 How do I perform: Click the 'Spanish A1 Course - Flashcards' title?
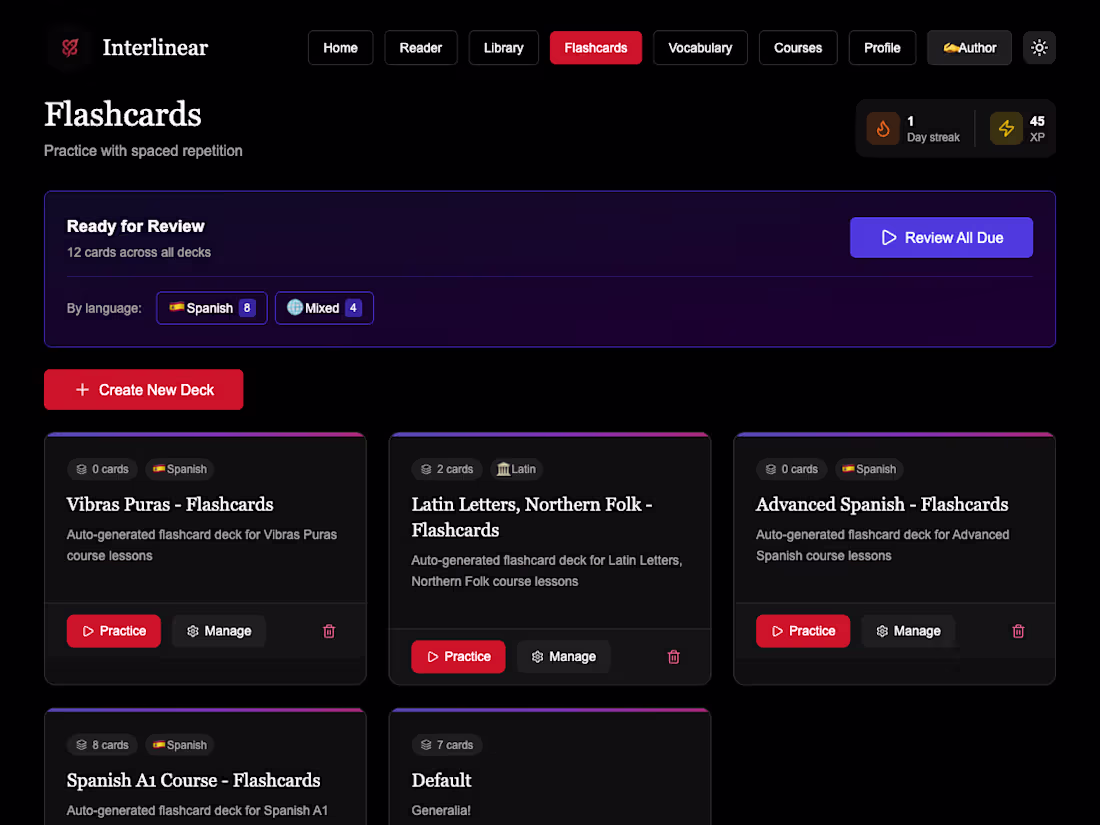point(193,780)
